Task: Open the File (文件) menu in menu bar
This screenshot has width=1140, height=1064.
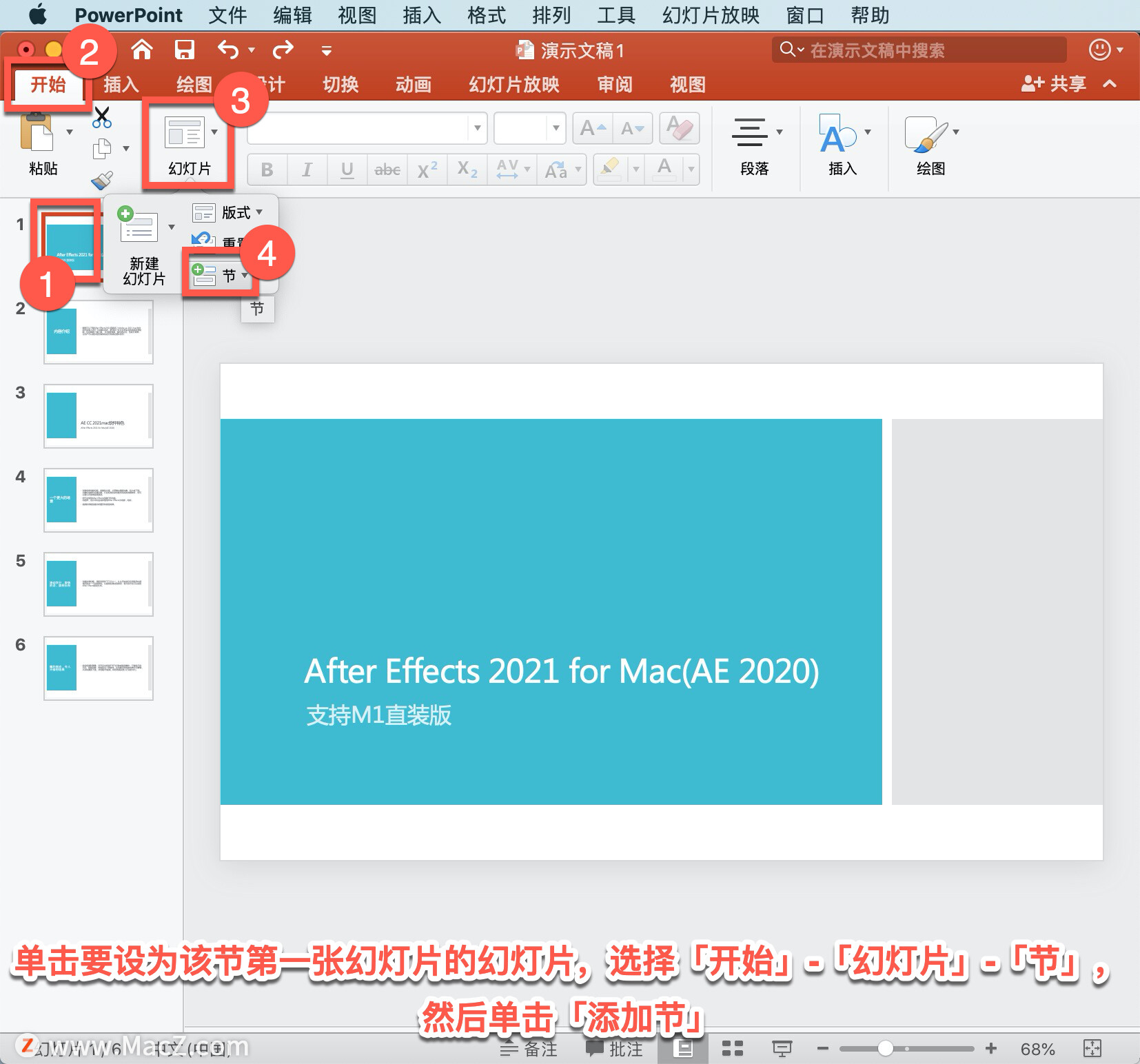Action: pyautogui.click(x=227, y=15)
